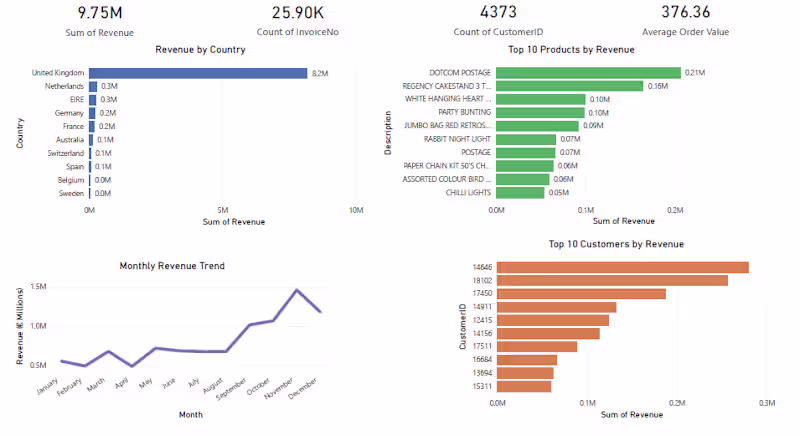
Task: Click the Germany revenue bar
Action: (x=92, y=113)
